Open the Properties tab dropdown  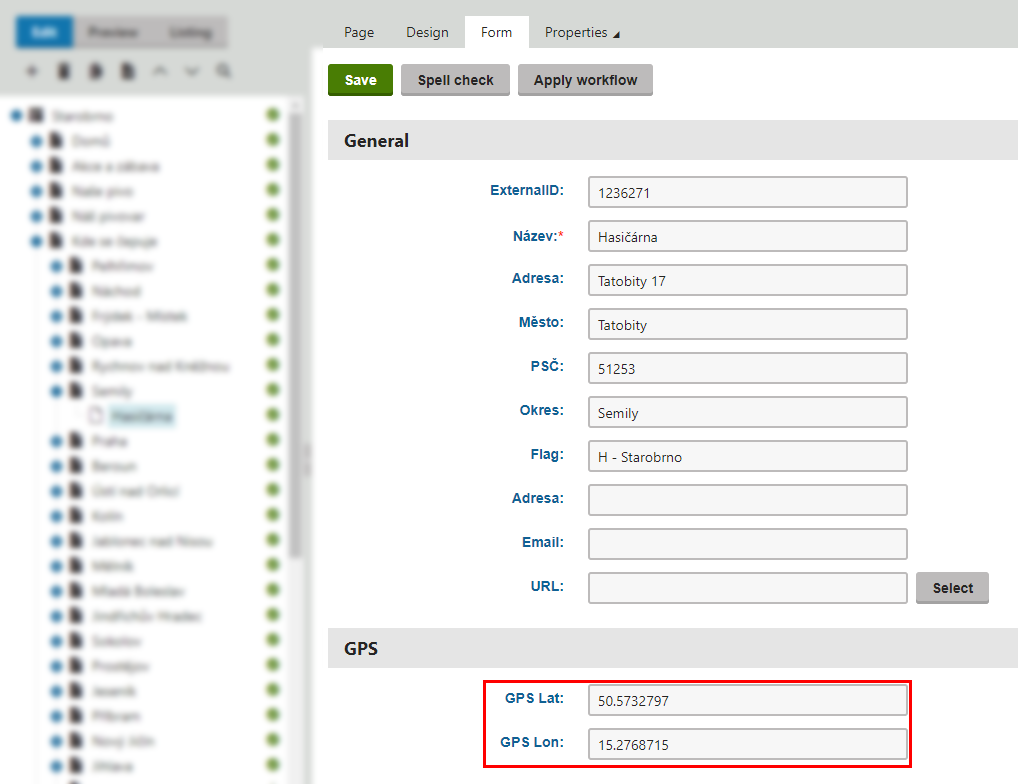point(582,32)
